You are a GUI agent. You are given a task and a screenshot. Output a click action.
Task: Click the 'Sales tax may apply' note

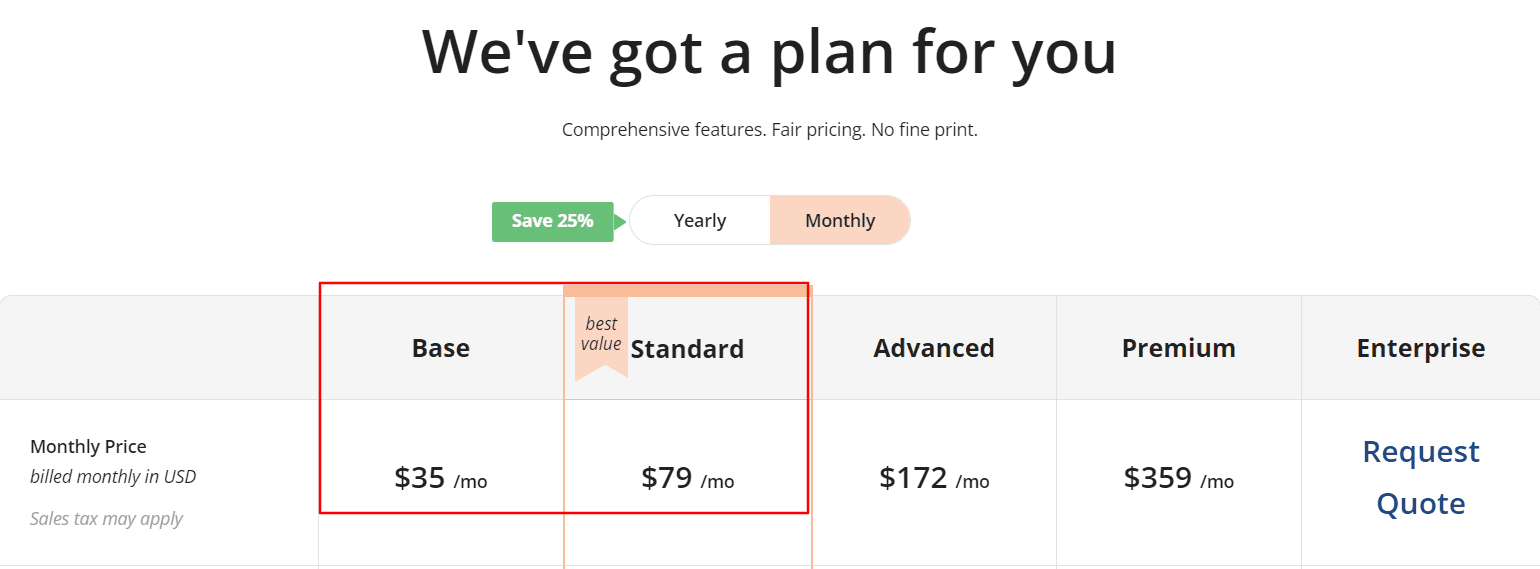(x=106, y=519)
